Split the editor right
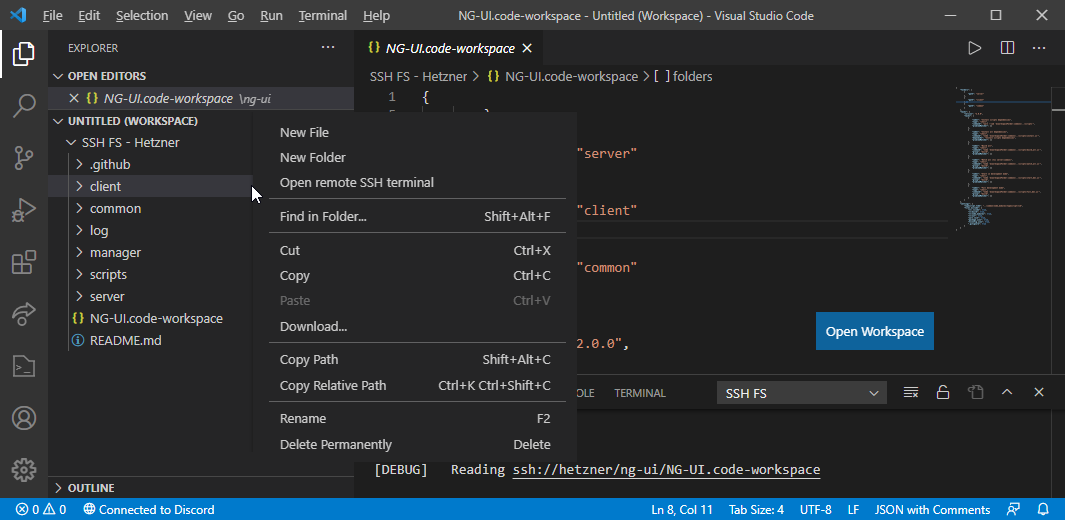The width and height of the screenshot is (1065, 520). pyautogui.click(x=1007, y=48)
